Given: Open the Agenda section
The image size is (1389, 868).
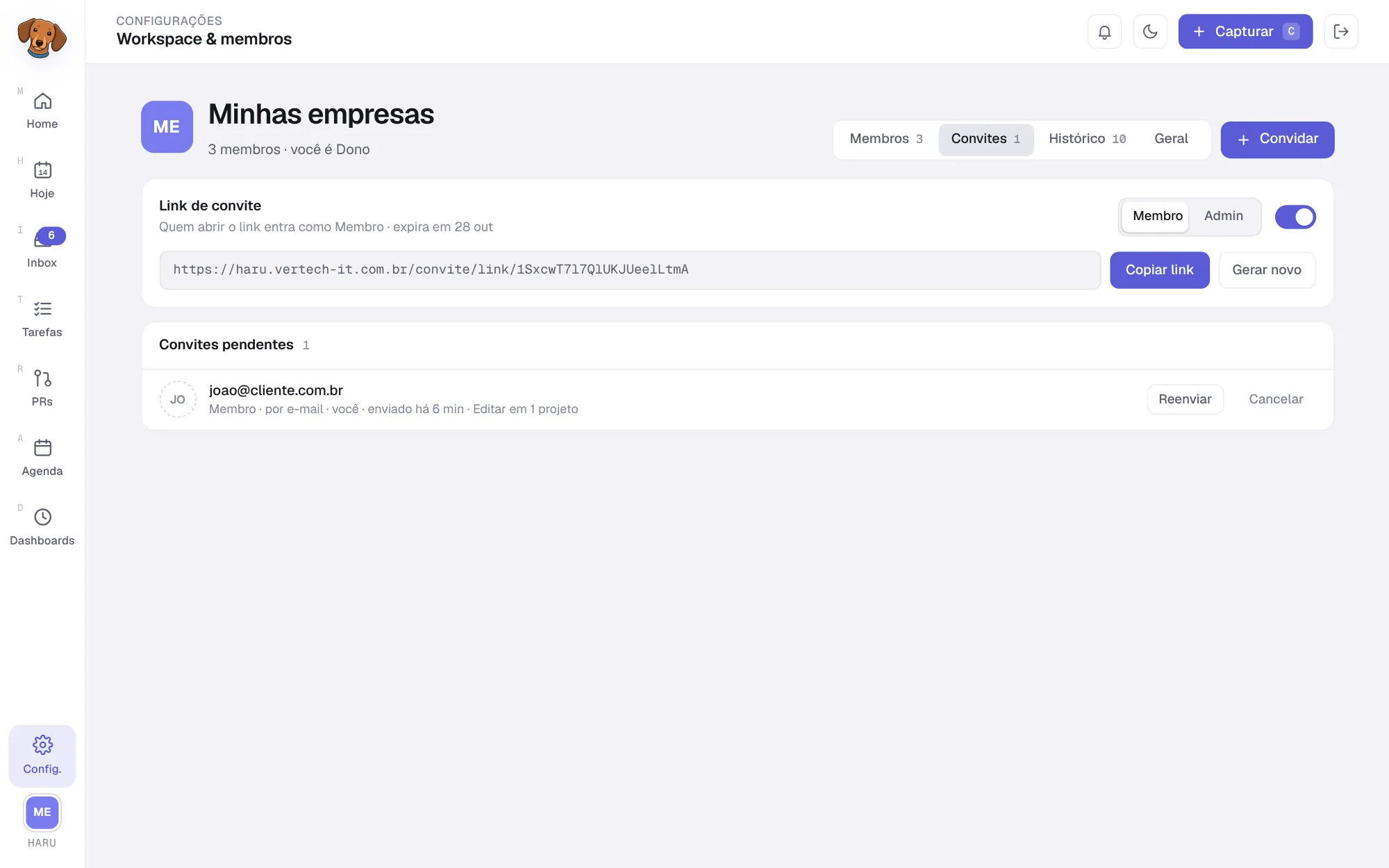Looking at the screenshot, I should 42,458.
